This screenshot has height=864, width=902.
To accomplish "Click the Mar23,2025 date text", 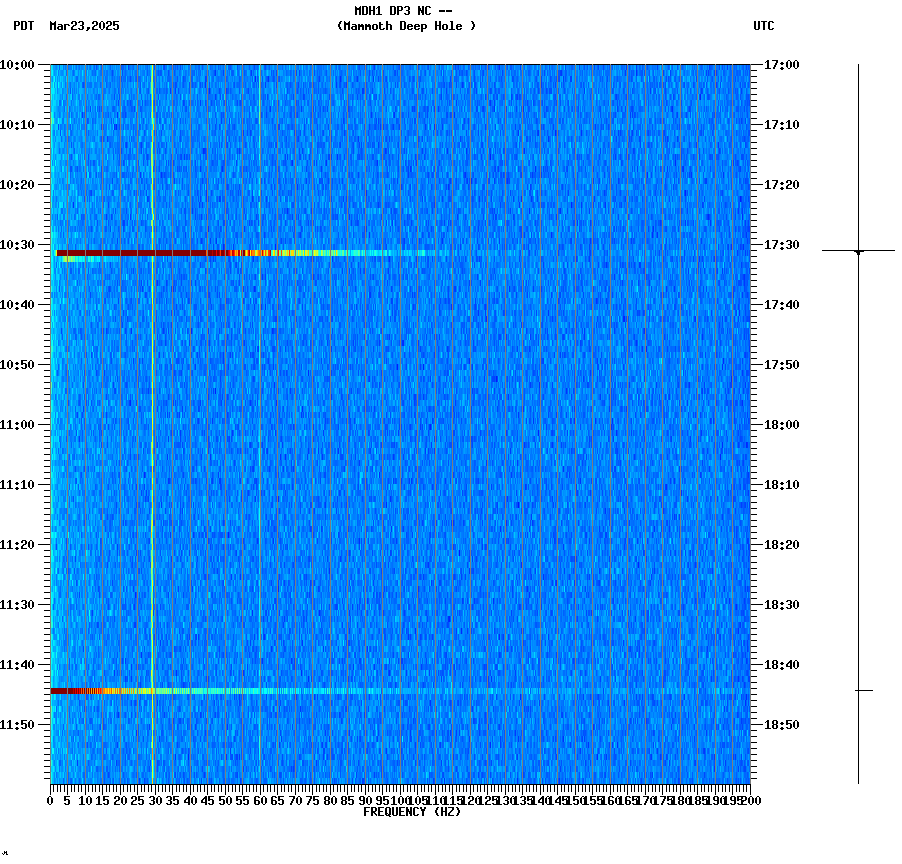I will pos(83,28).
